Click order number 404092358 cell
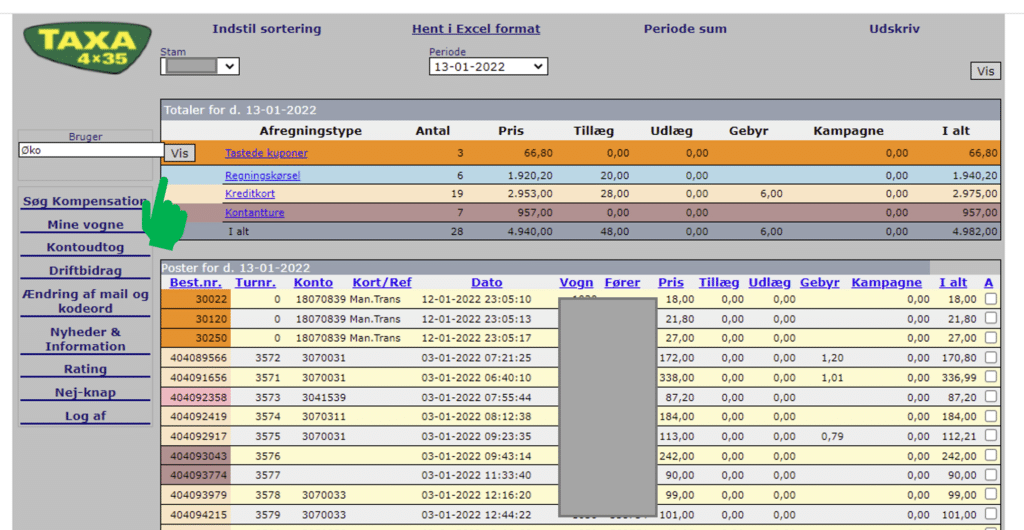This screenshot has width=1024, height=530. (x=196, y=397)
